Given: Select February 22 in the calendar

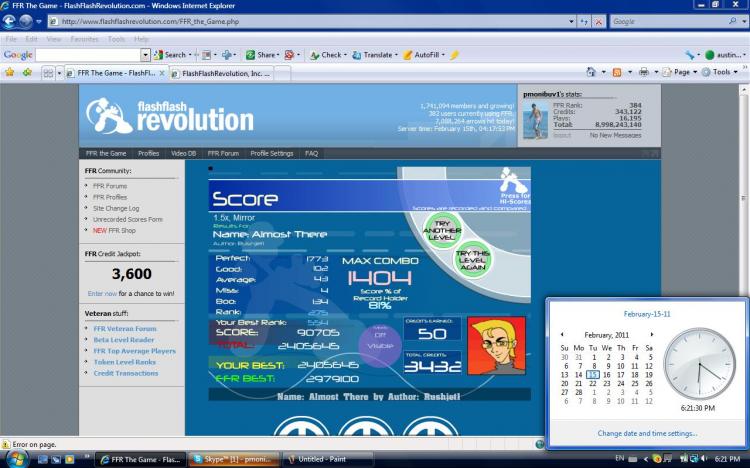Looking at the screenshot, I should (x=593, y=383).
